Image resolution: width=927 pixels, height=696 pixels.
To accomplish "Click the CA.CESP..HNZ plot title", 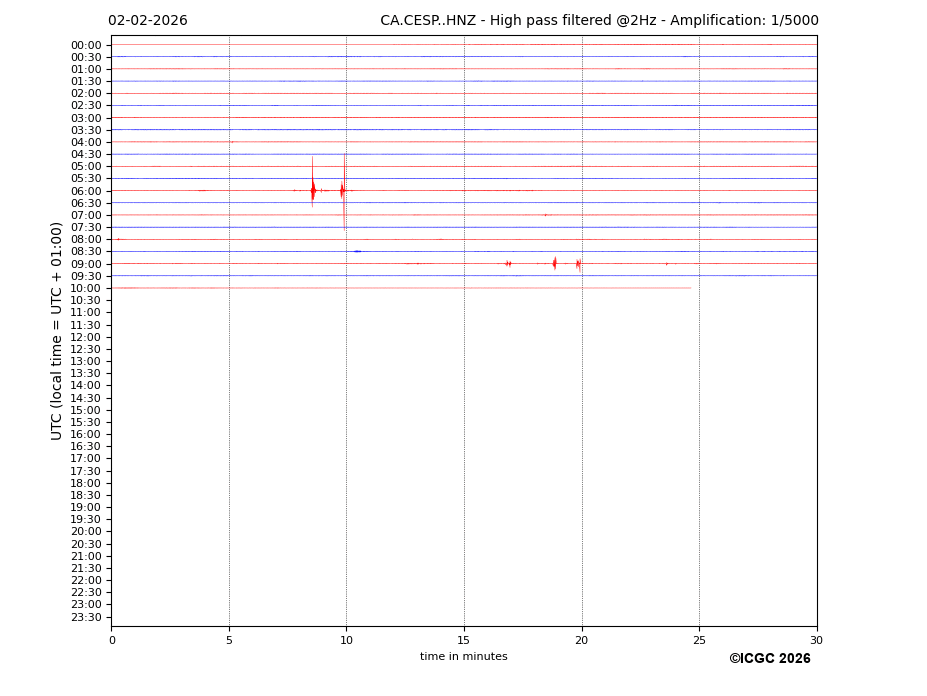I will (598, 21).
